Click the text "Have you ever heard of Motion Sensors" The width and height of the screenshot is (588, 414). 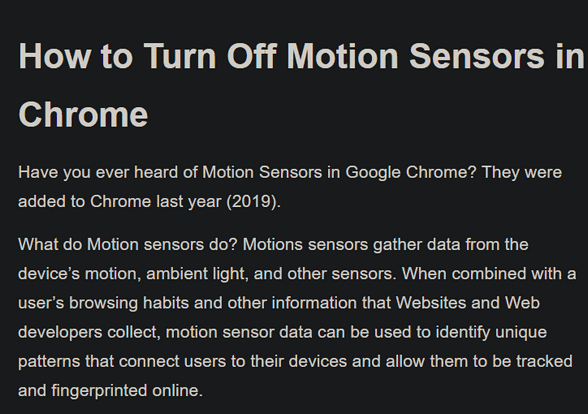tap(170, 172)
